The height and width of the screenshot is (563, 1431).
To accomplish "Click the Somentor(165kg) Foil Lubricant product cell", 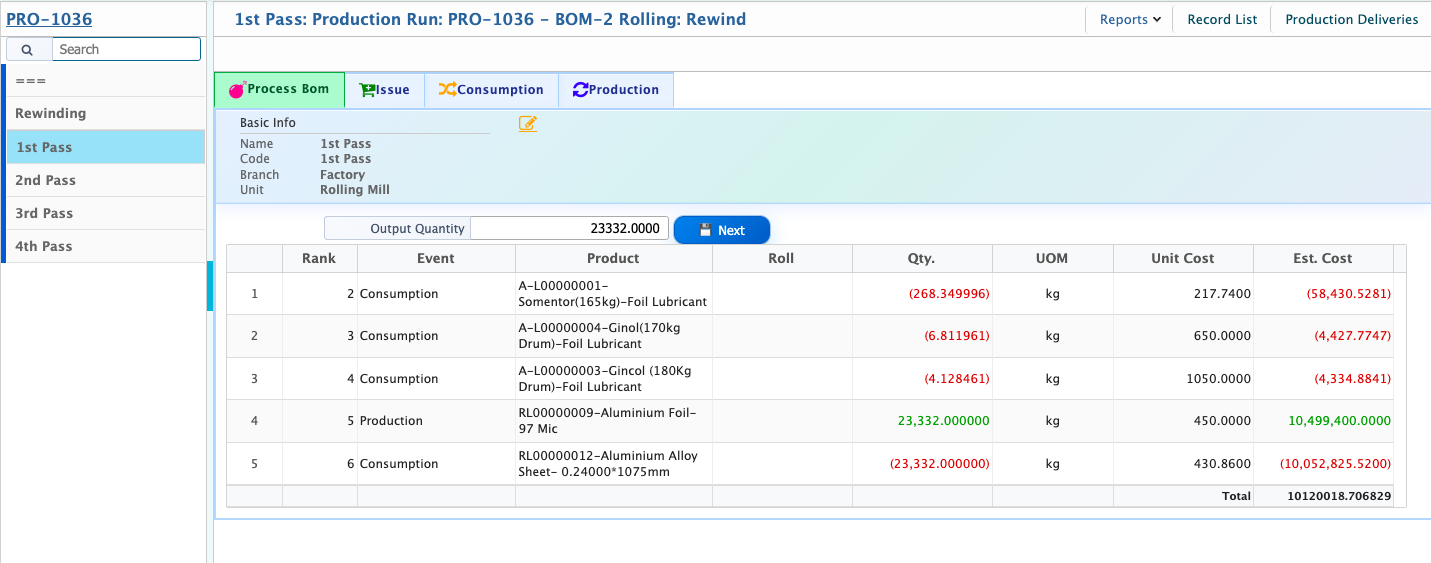I will tap(613, 294).
